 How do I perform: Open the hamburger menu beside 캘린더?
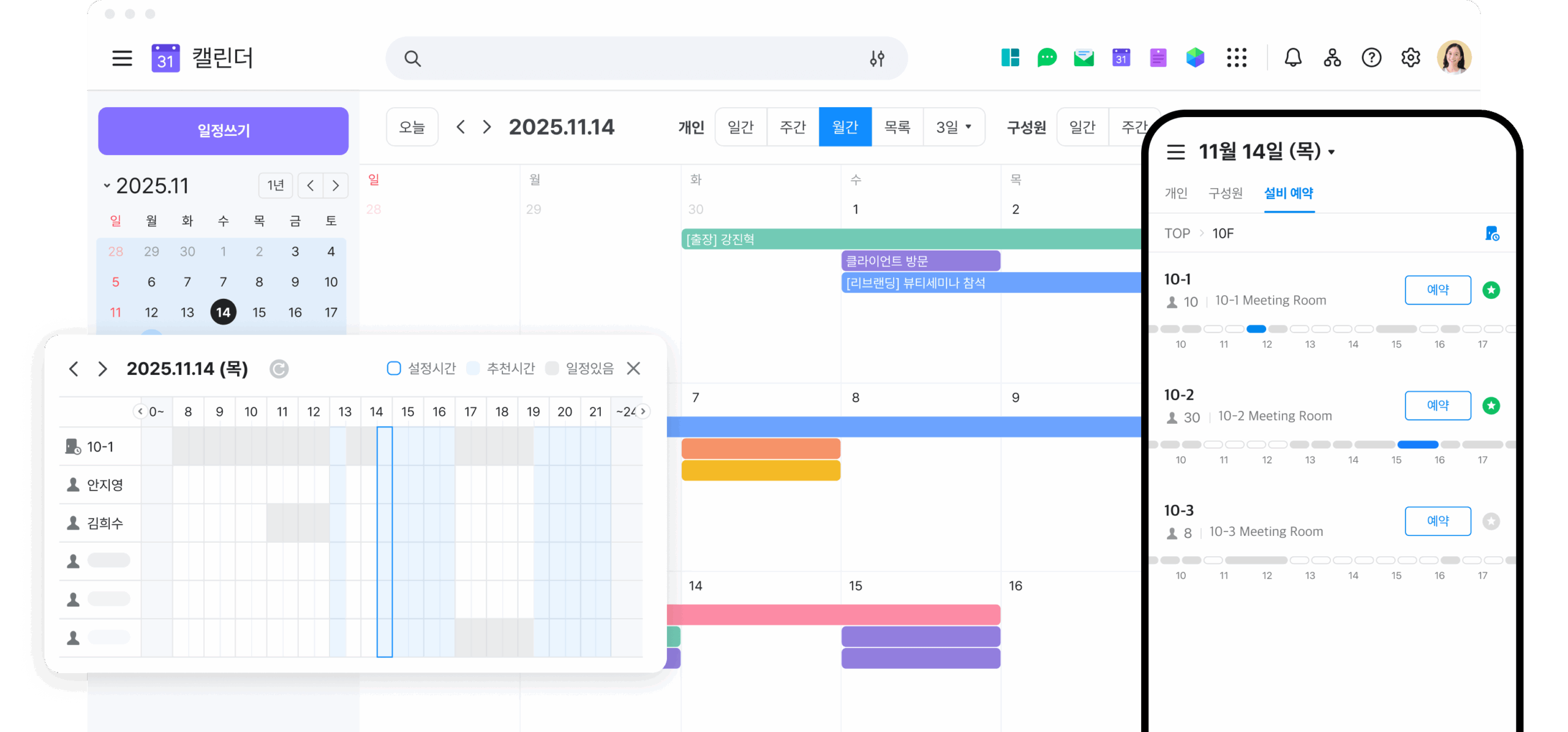122,58
